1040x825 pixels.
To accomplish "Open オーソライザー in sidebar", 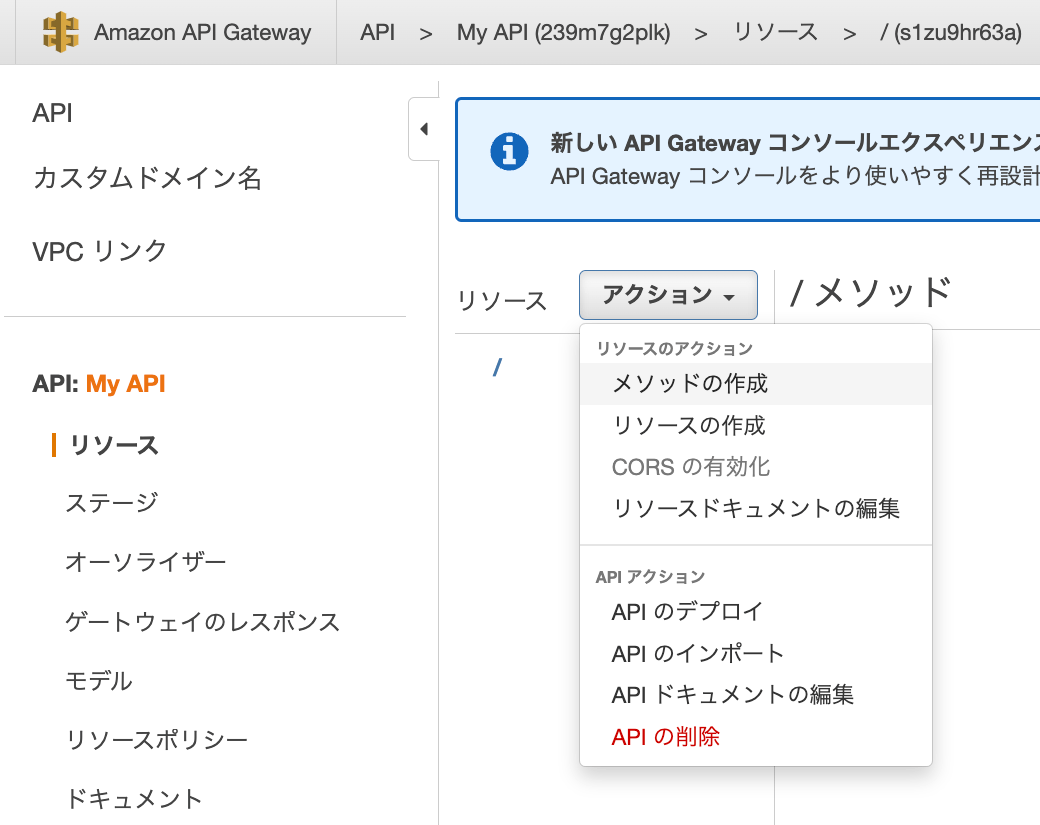I will point(146,562).
